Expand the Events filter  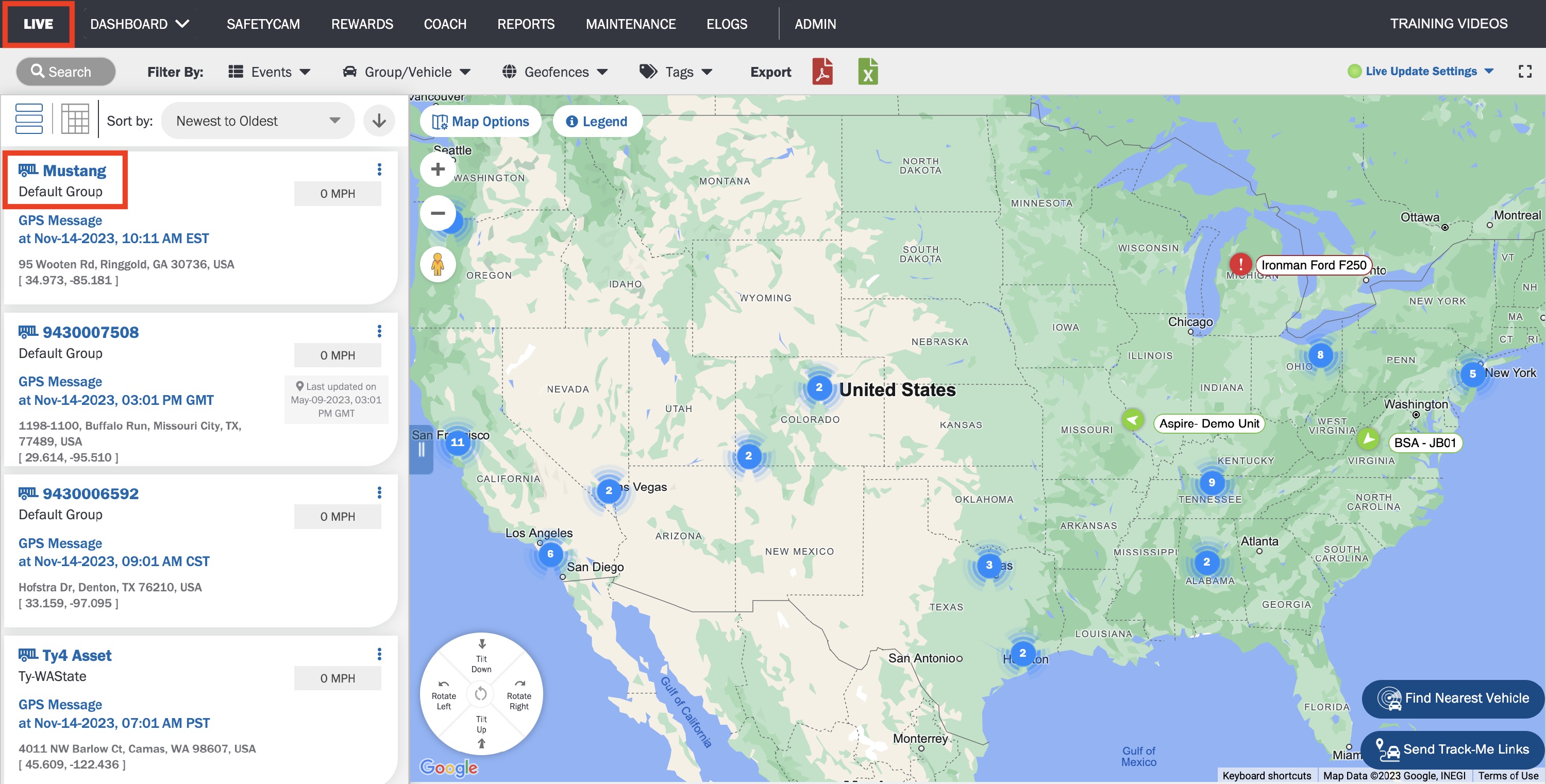pos(270,72)
